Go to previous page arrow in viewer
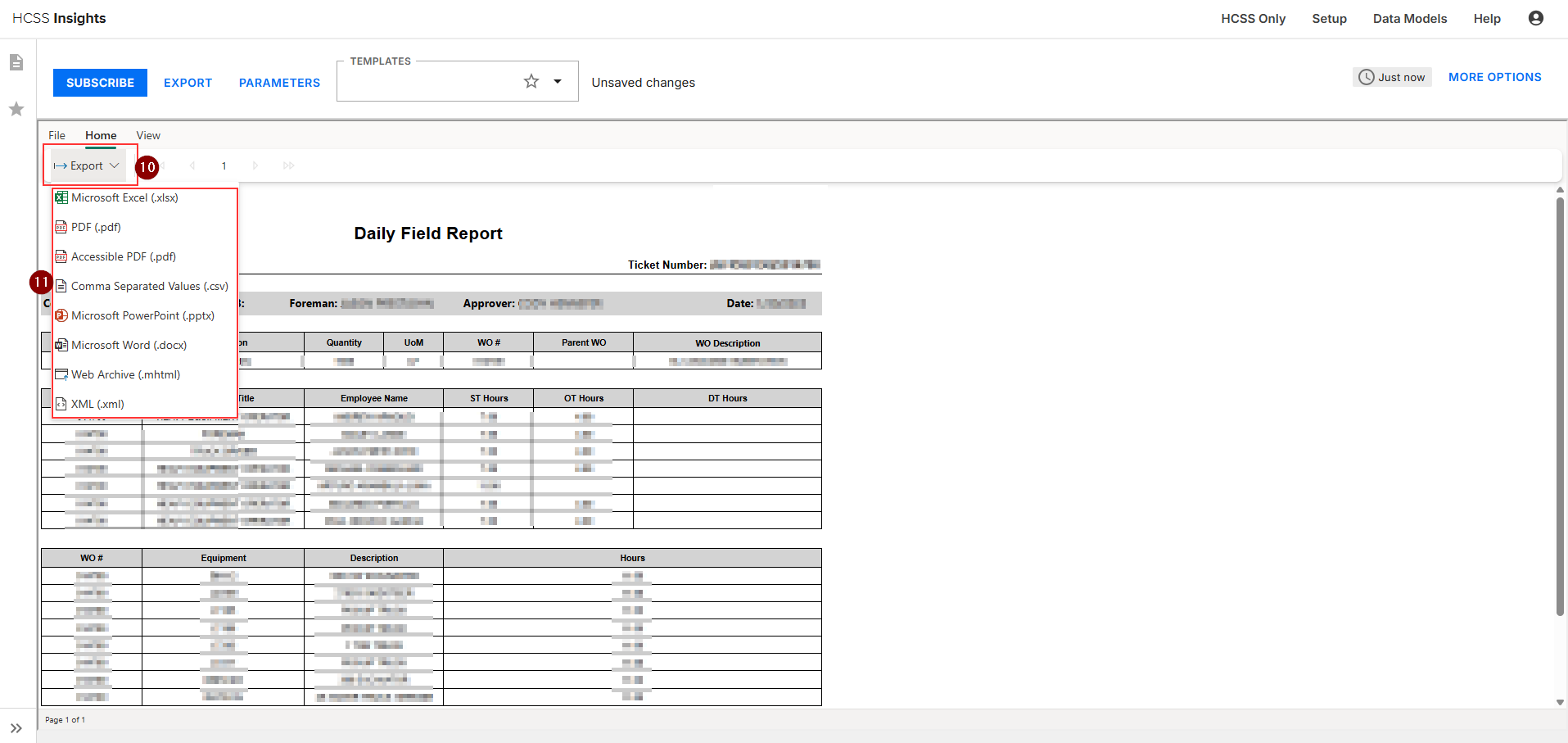Image resolution: width=1568 pixels, height=743 pixels. (192, 165)
